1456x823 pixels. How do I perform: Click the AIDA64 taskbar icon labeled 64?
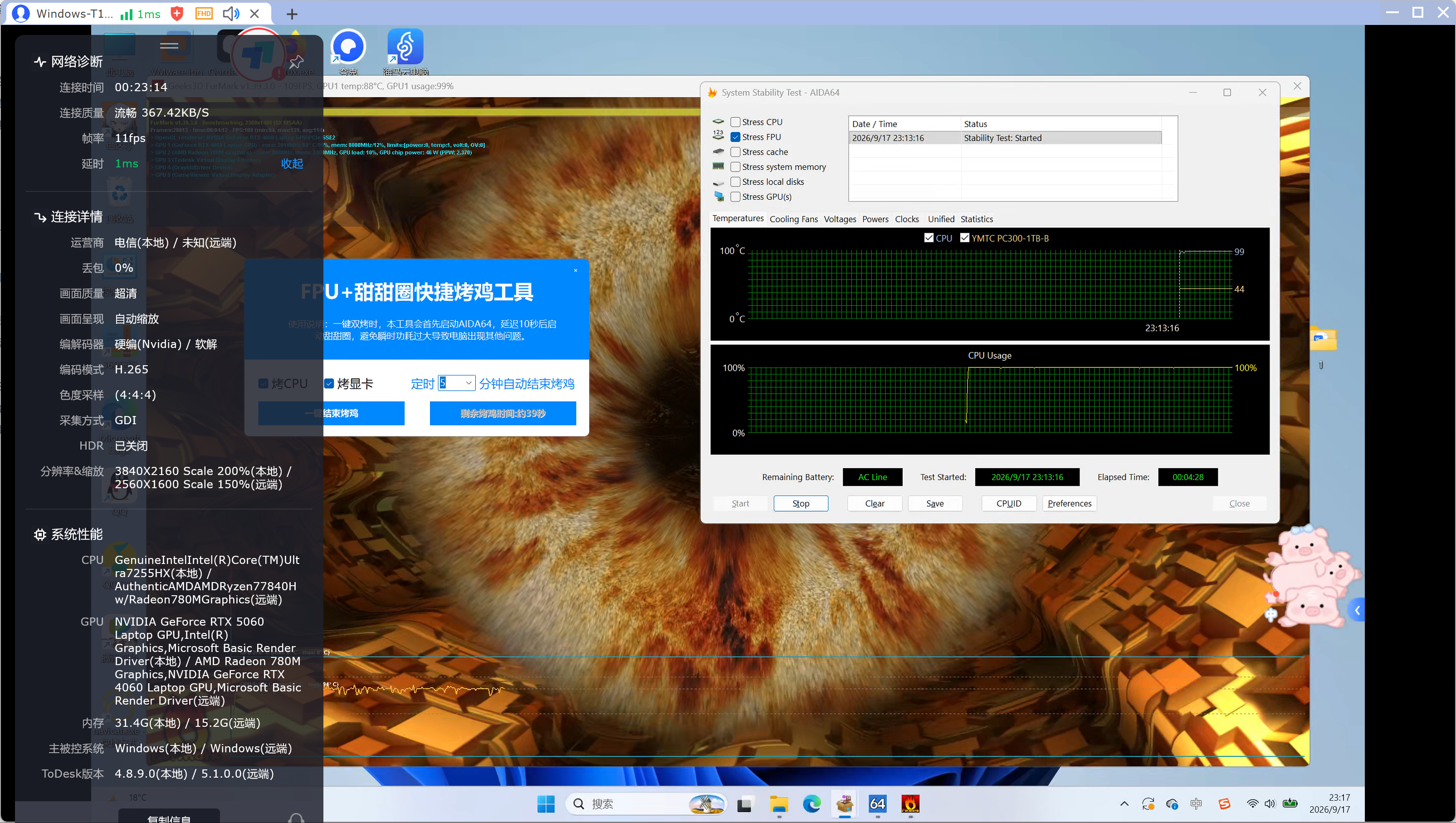pyautogui.click(x=877, y=803)
